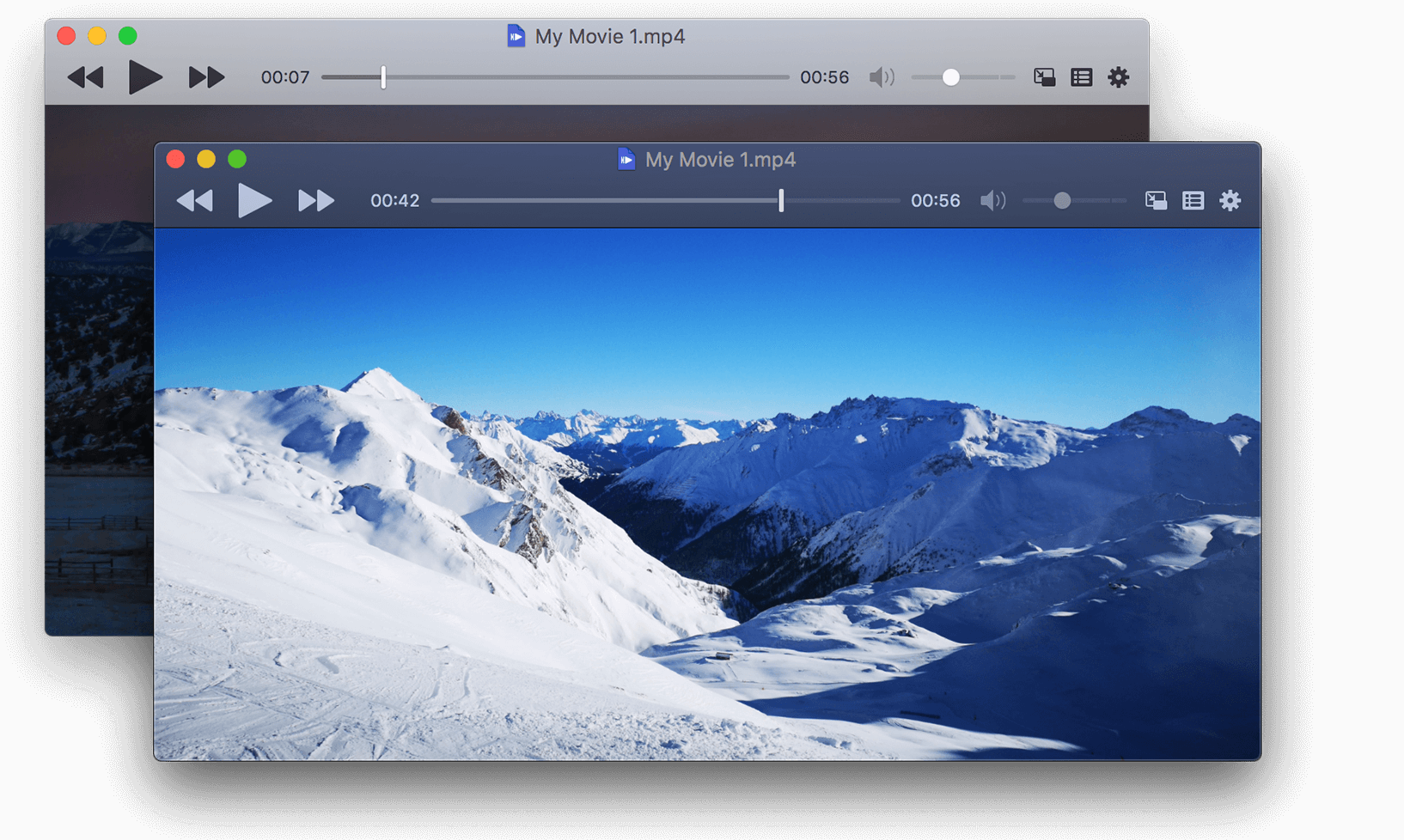Mute audio with the background window speaker icon
This screenshot has height=840, width=1404.
click(882, 76)
